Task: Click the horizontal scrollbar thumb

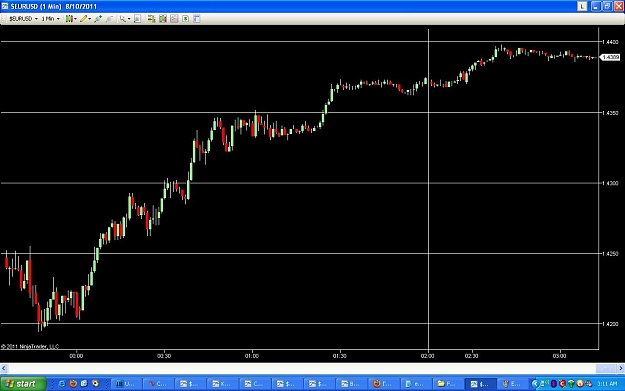Action: (606, 369)
